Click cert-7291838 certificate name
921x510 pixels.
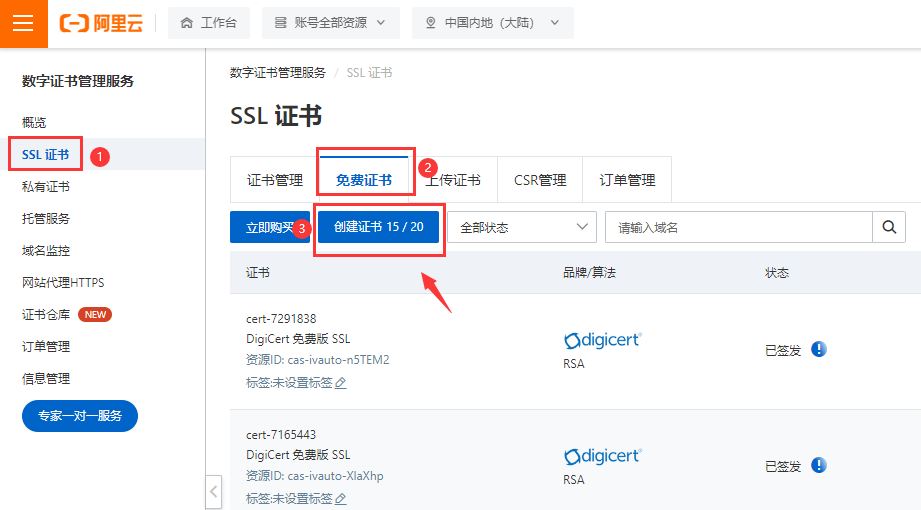tap(281, 318)
